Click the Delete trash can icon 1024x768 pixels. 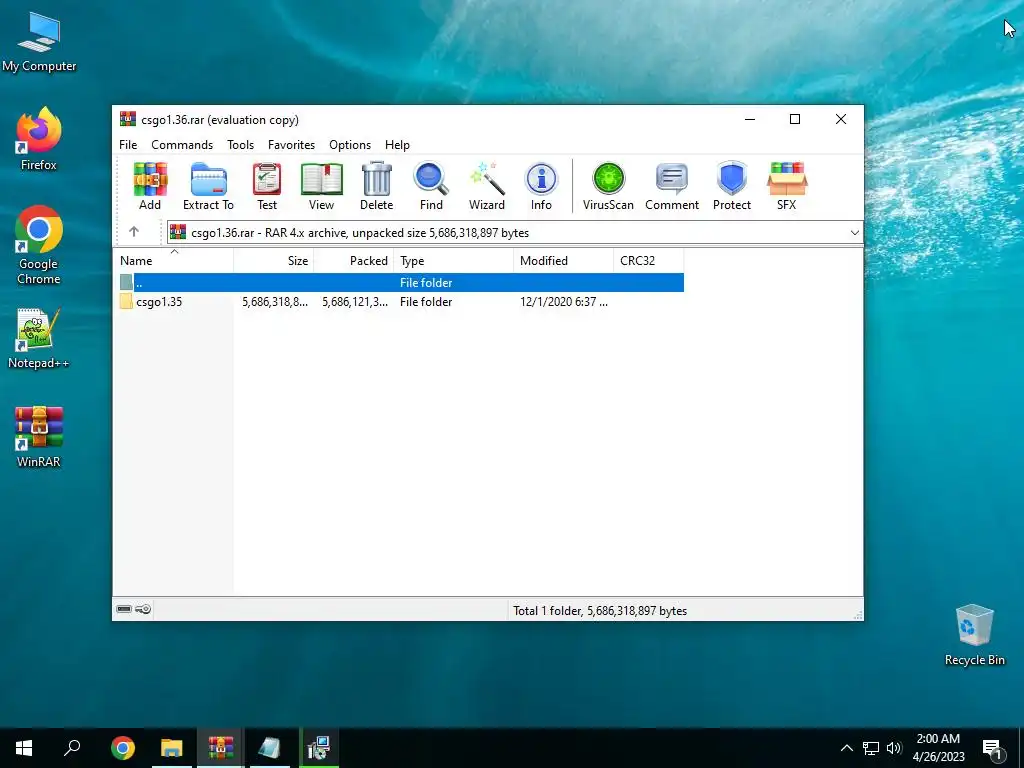click(377, 186)
